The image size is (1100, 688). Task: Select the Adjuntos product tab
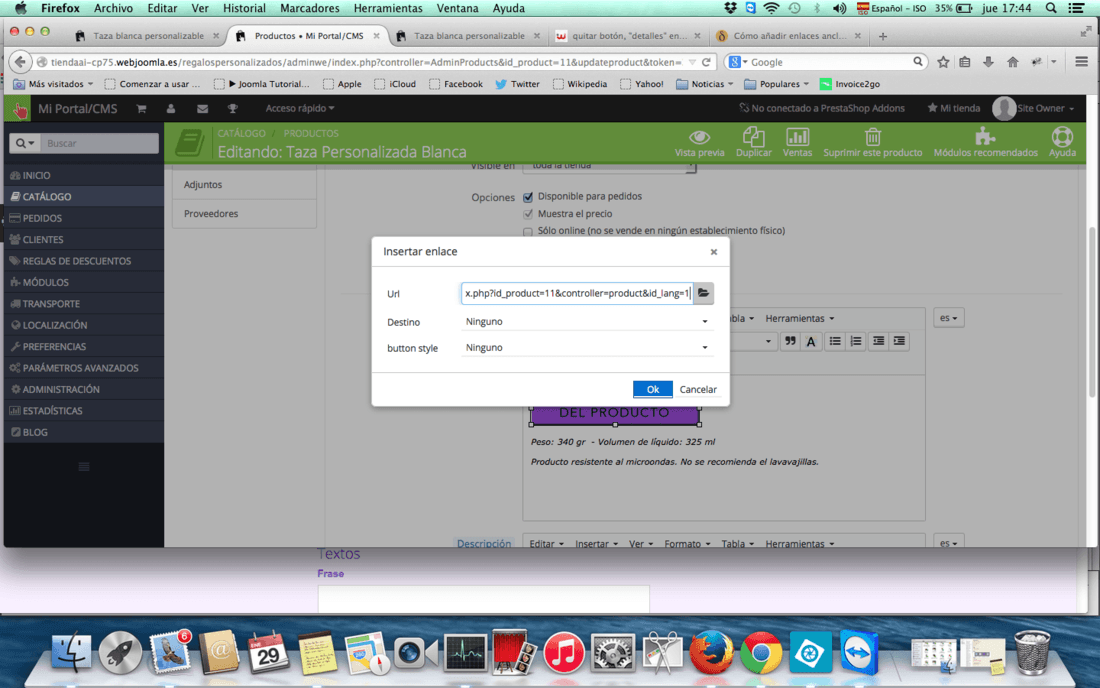(x=244, y=184)
